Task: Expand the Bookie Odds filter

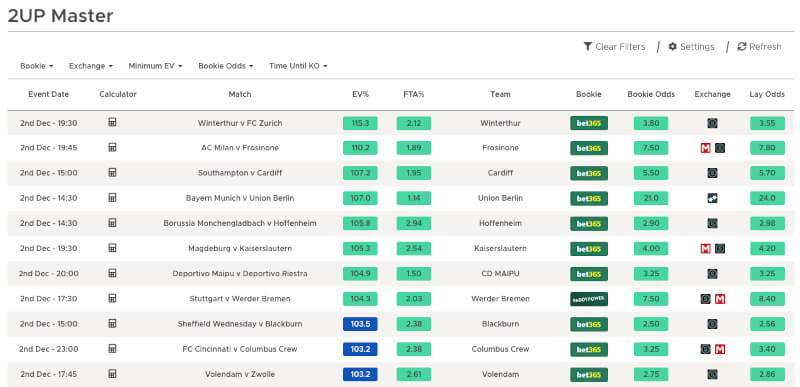Action: 226,66
